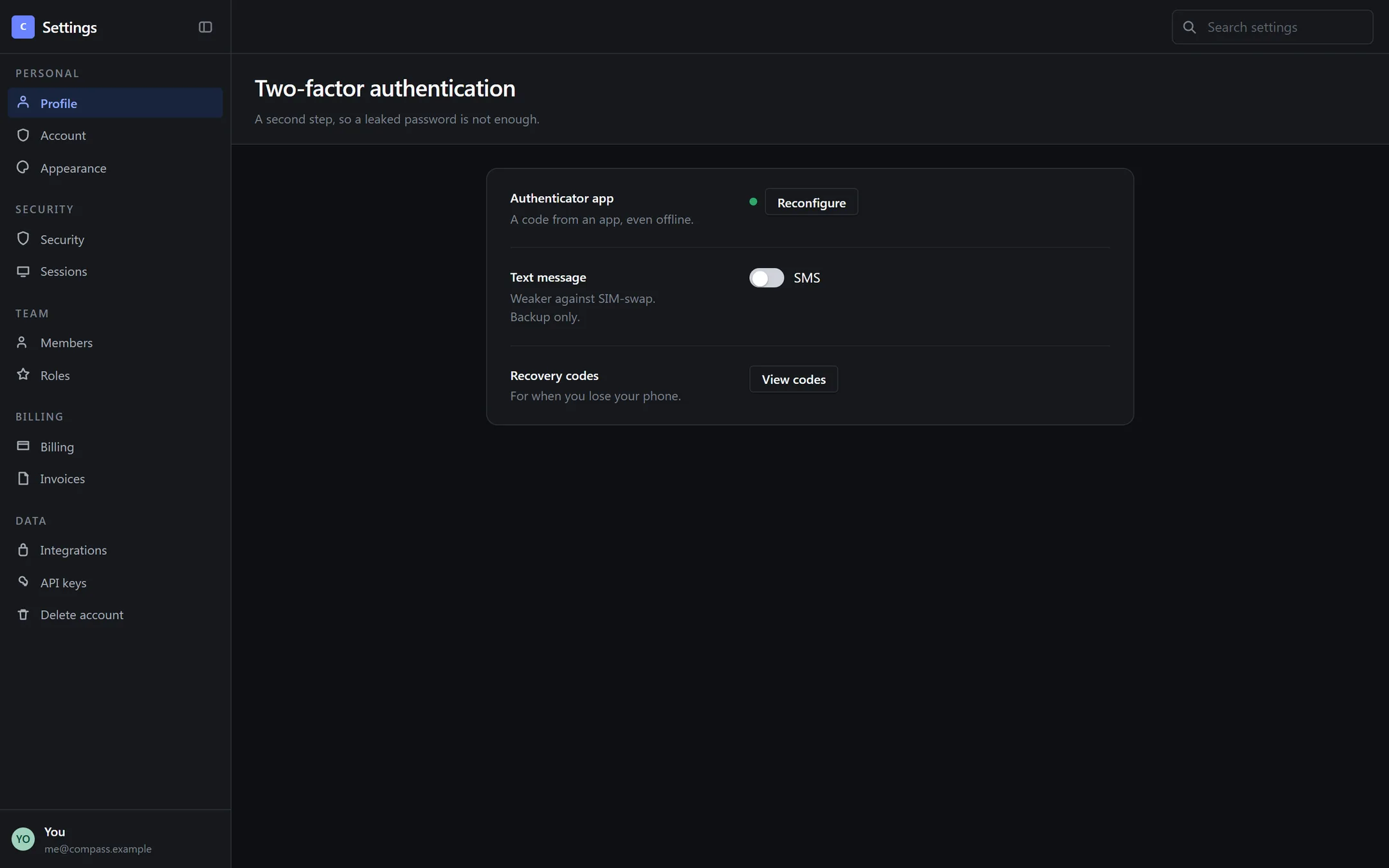1389x868 pixels.
Task: Click the Members person icon
Action: click(23, 342)
